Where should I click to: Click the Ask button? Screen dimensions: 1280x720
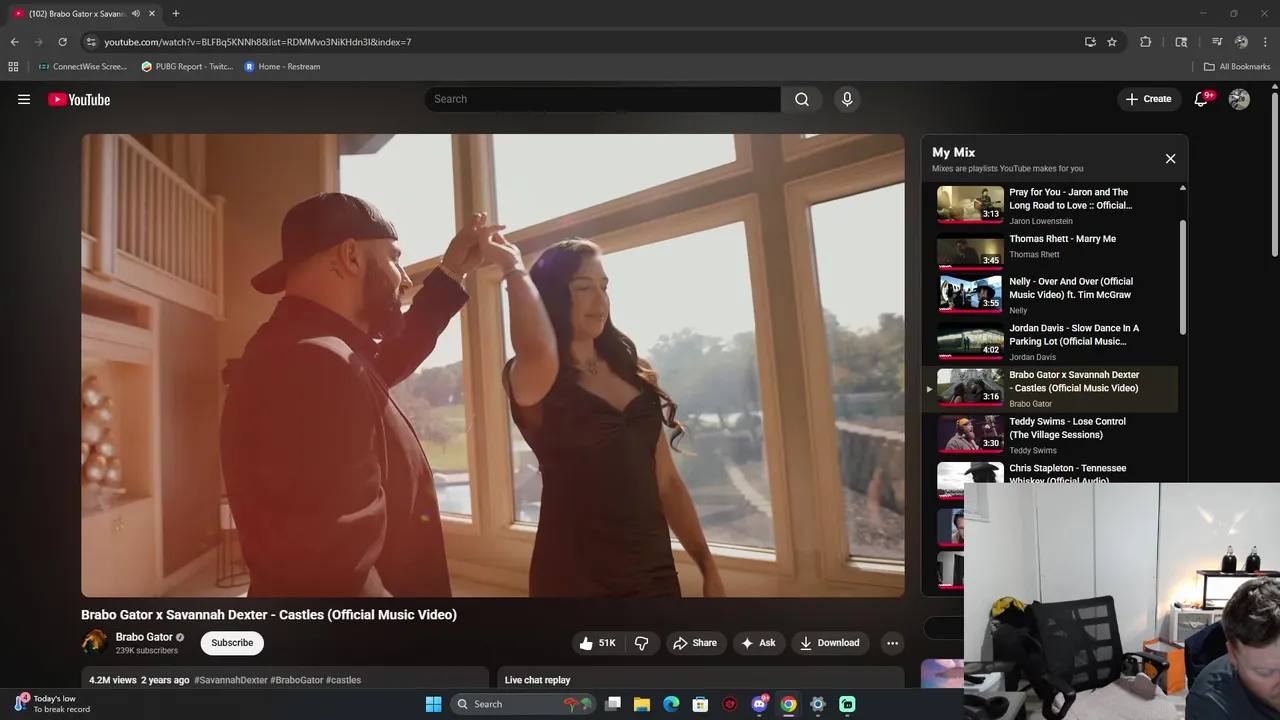tap(758, 643)
